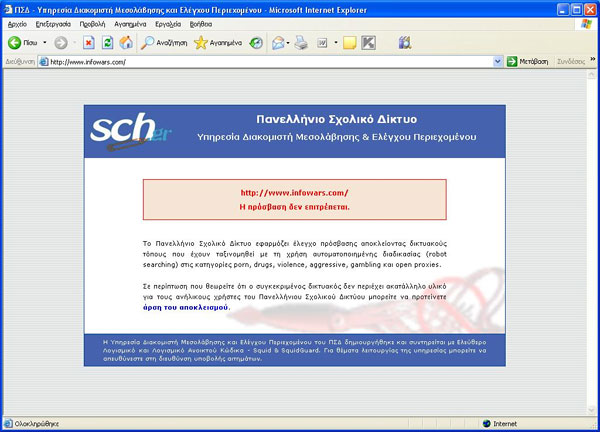Click the scrollbar up arrow

[591, 75]
